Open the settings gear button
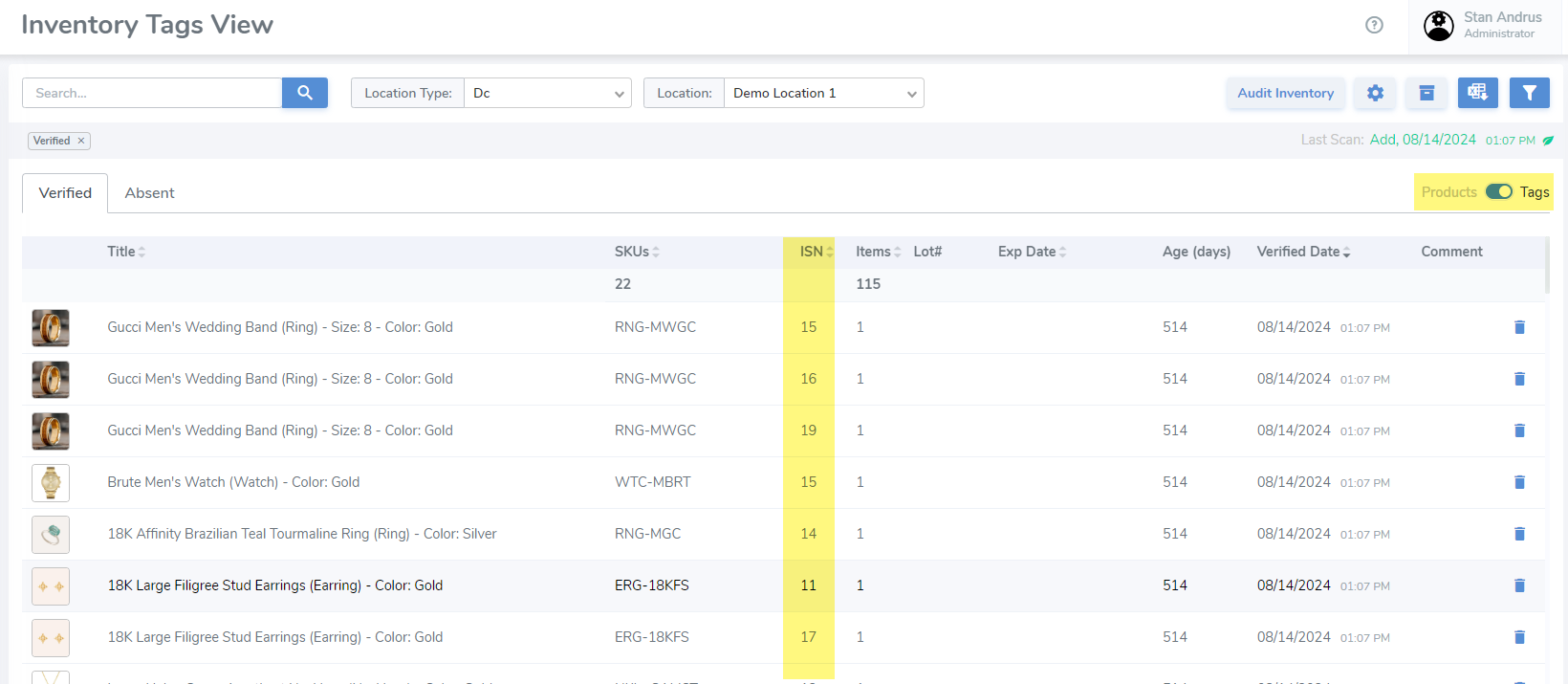The height and width of the screenshot is (684, 1568). (1375, 93)
